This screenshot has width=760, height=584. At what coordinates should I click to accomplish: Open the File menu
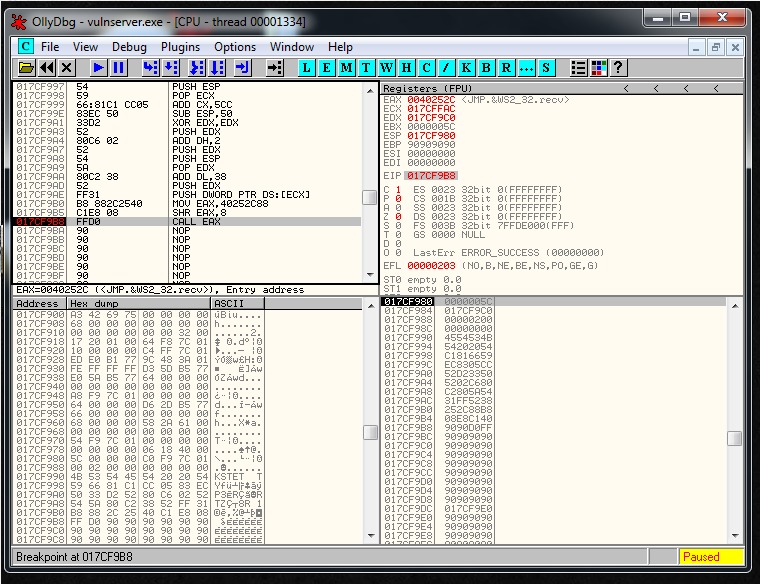point(50,47)
